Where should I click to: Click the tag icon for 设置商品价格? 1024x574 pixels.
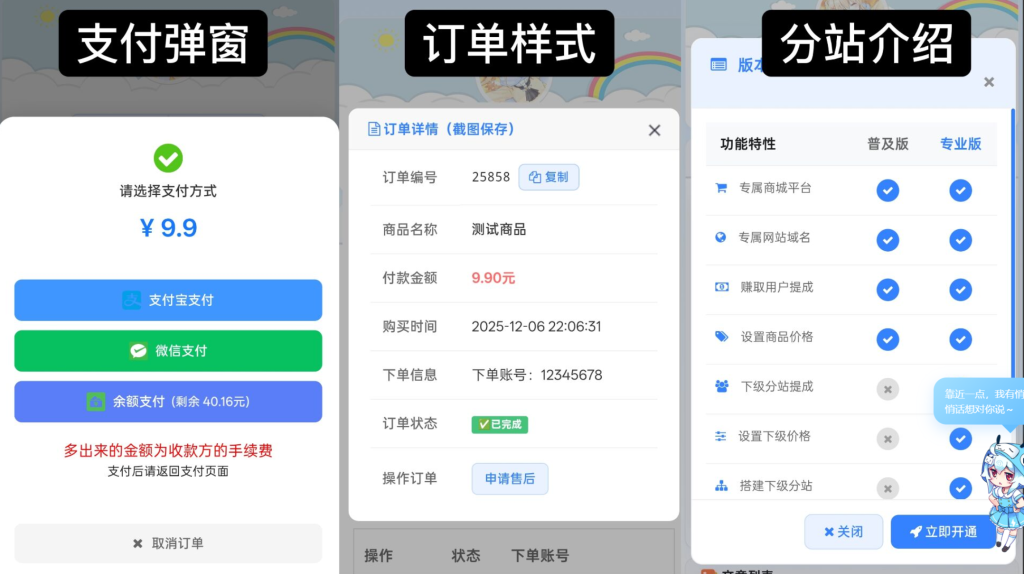tap(722, 337)
